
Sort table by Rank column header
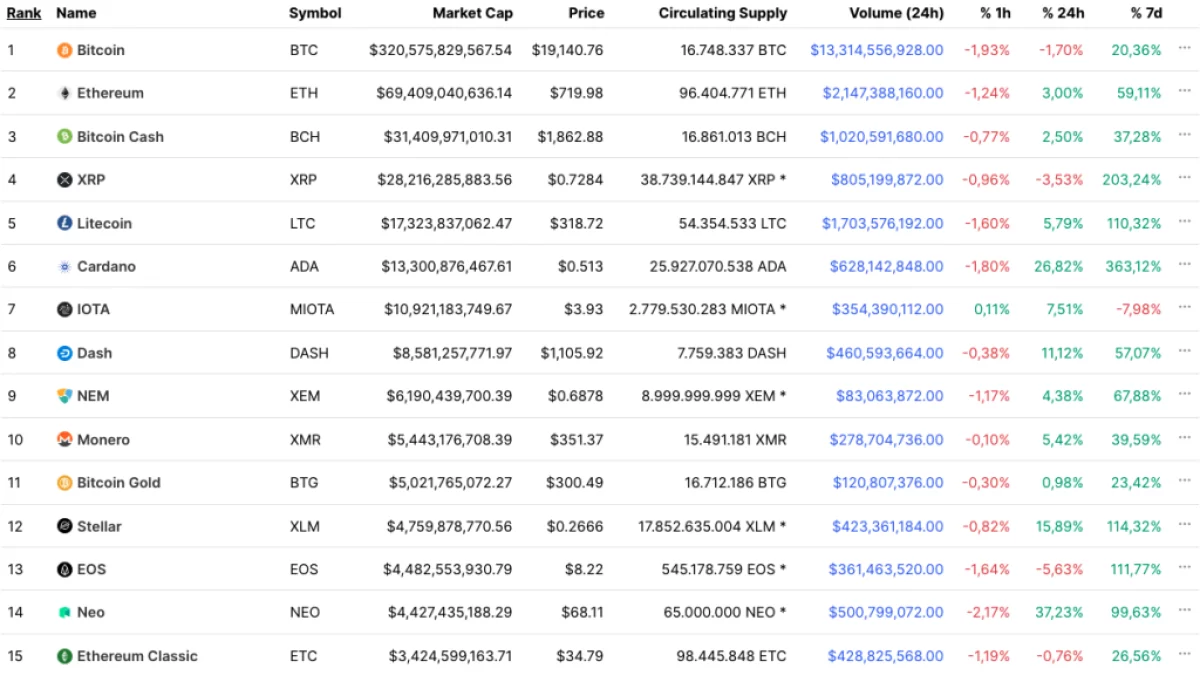click(24, 13)
